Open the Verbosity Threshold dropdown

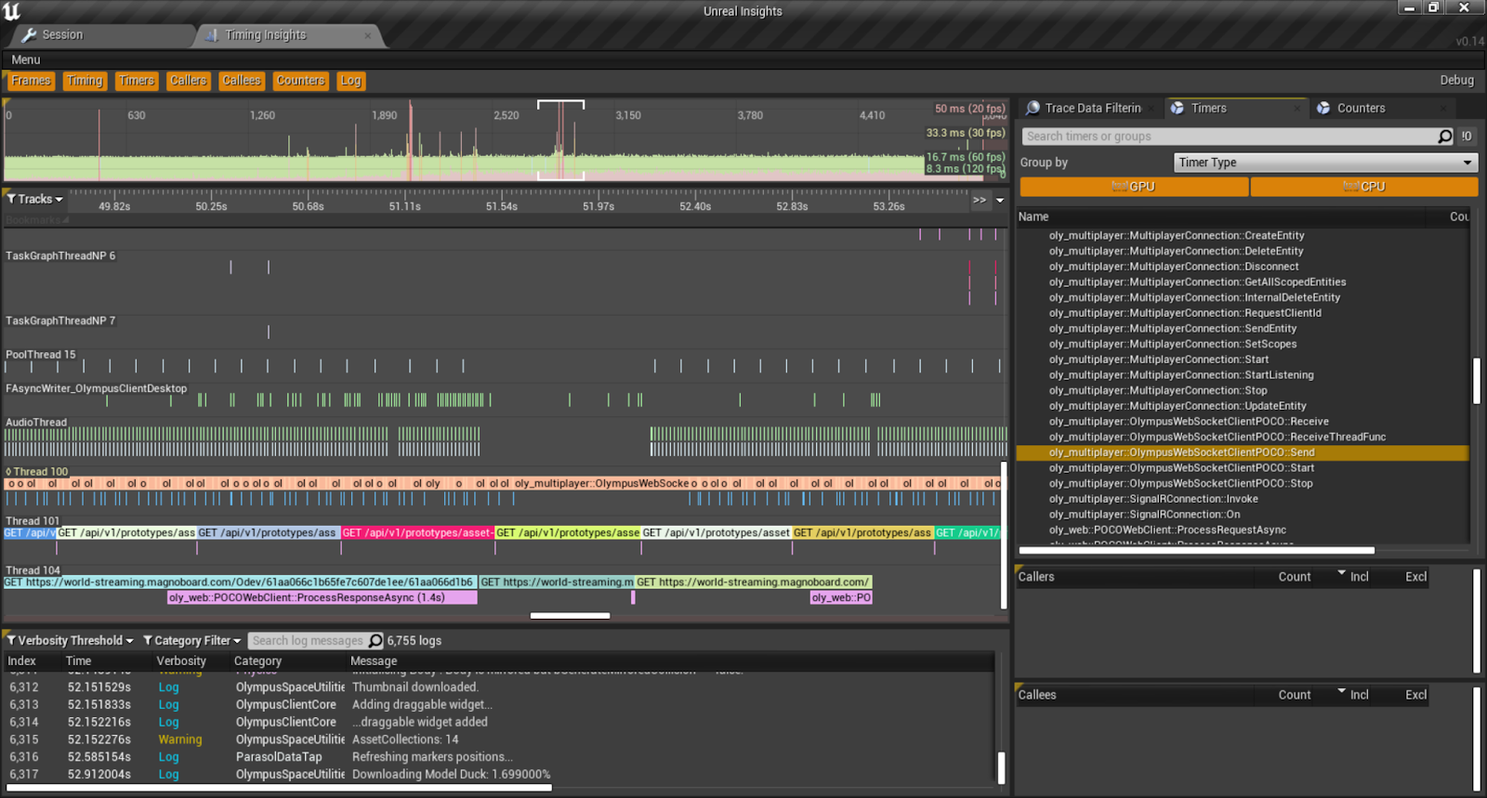pos(71,641)
